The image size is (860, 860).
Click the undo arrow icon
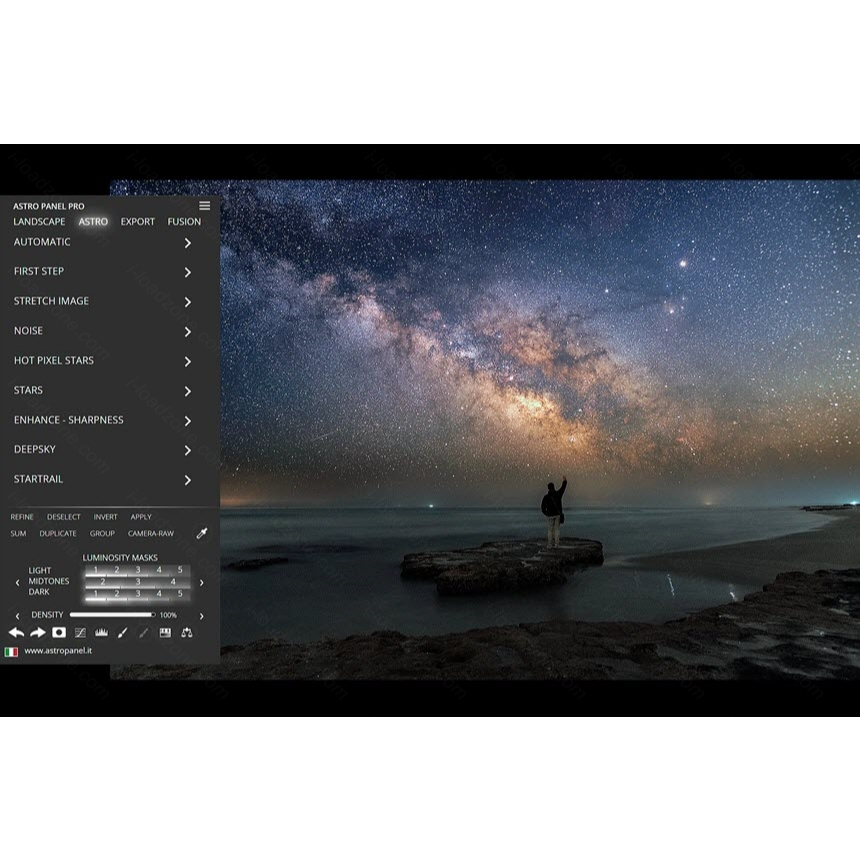coord(16,632)
